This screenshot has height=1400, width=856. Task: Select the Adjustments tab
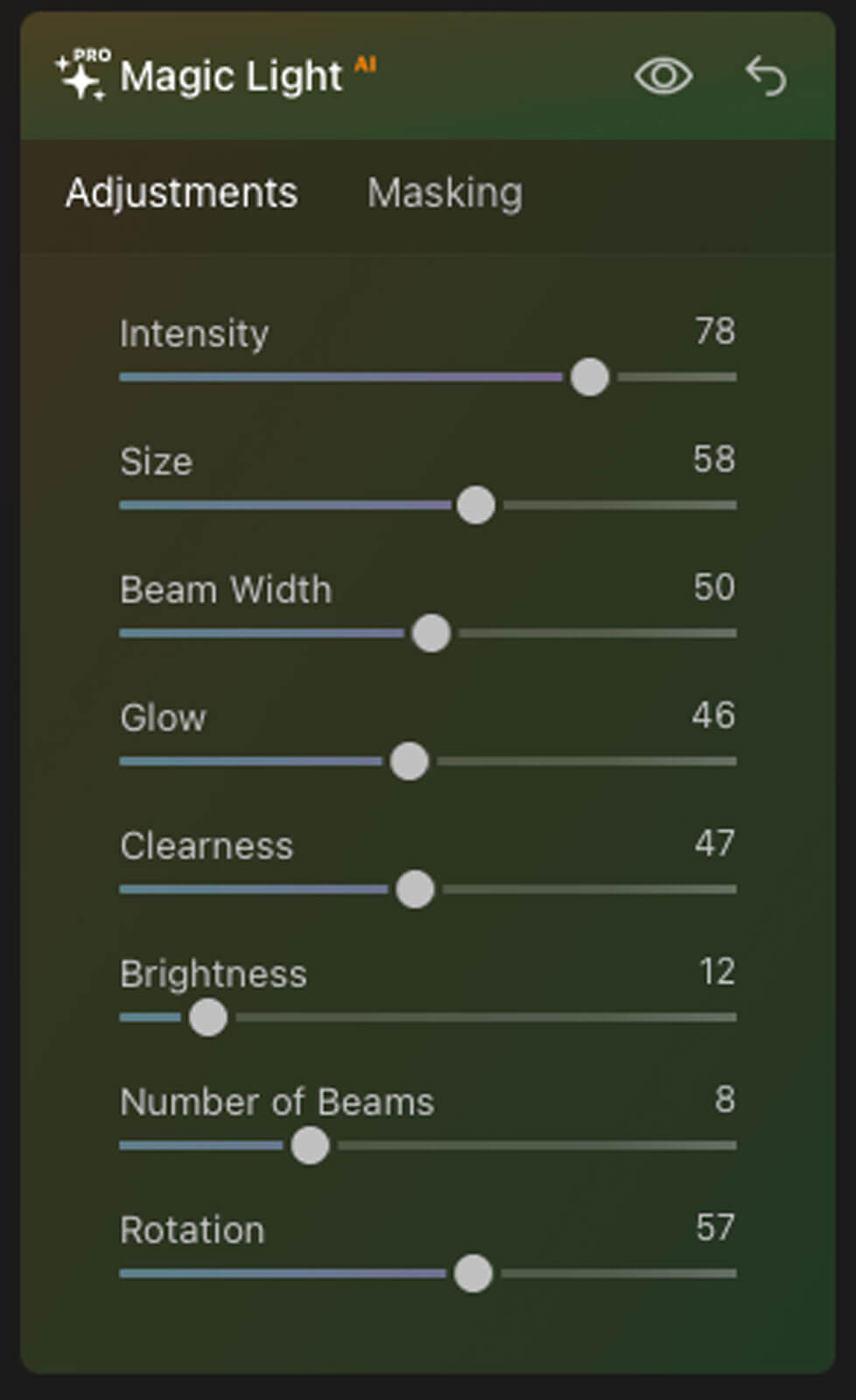[x=181, y=192]
